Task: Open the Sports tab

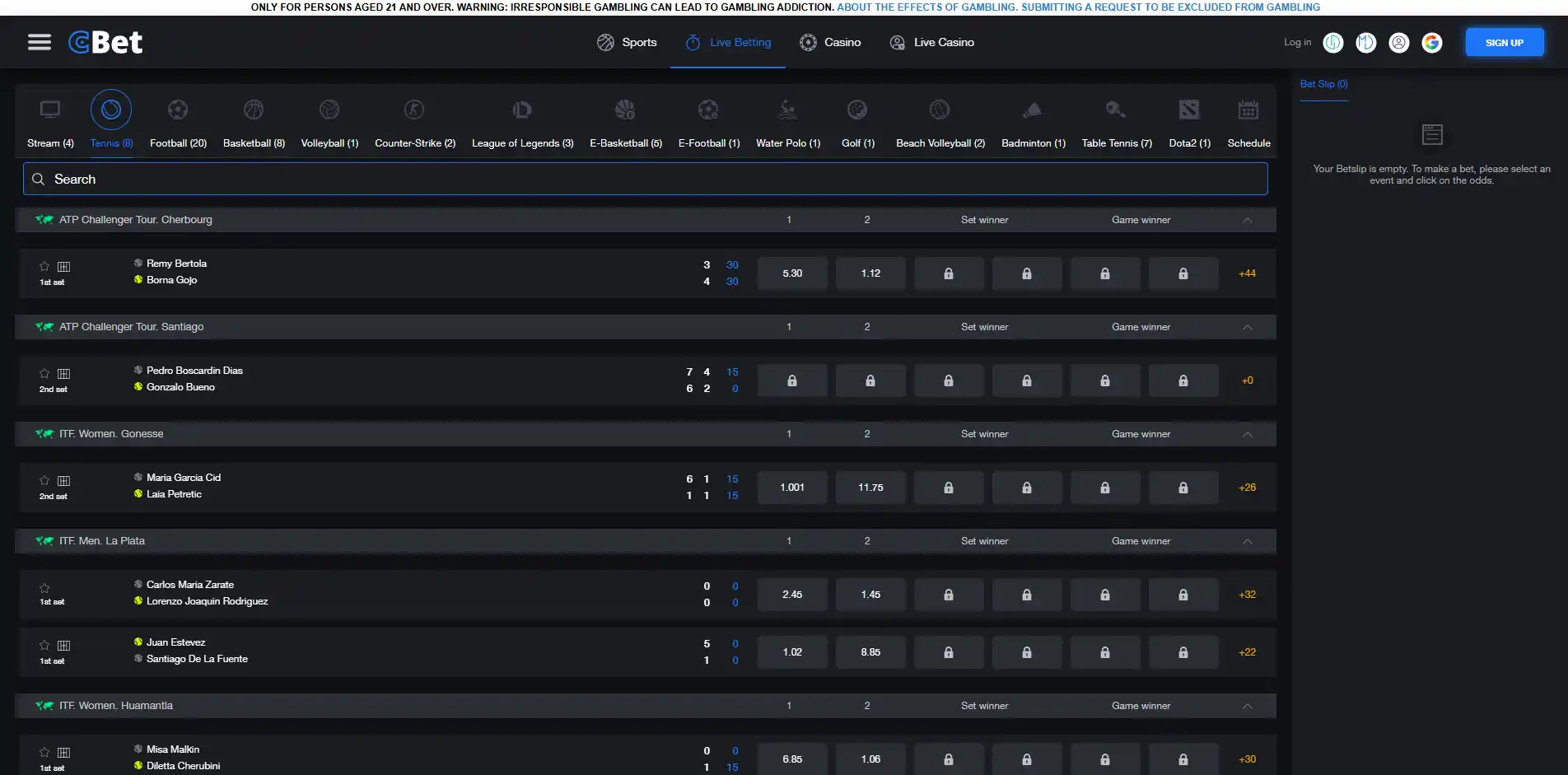Action: pyautogui.click(x=627, y=42)
